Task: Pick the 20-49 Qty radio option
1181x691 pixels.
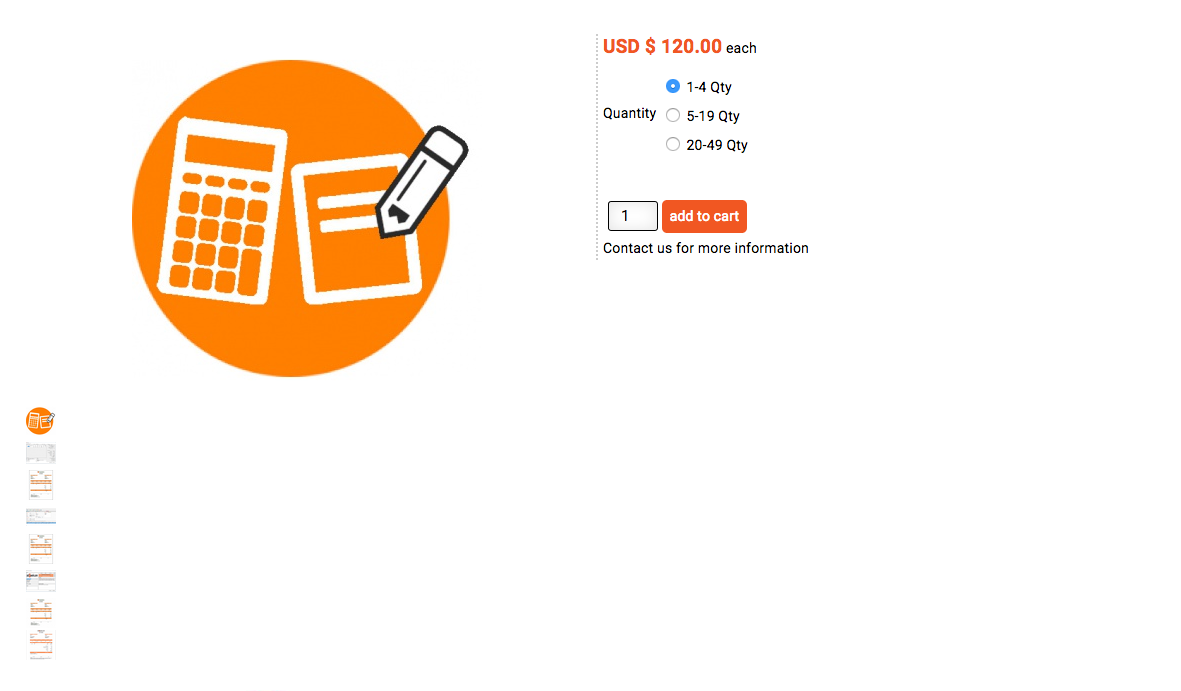Action: pyautogui.click(x=673, y=144)
